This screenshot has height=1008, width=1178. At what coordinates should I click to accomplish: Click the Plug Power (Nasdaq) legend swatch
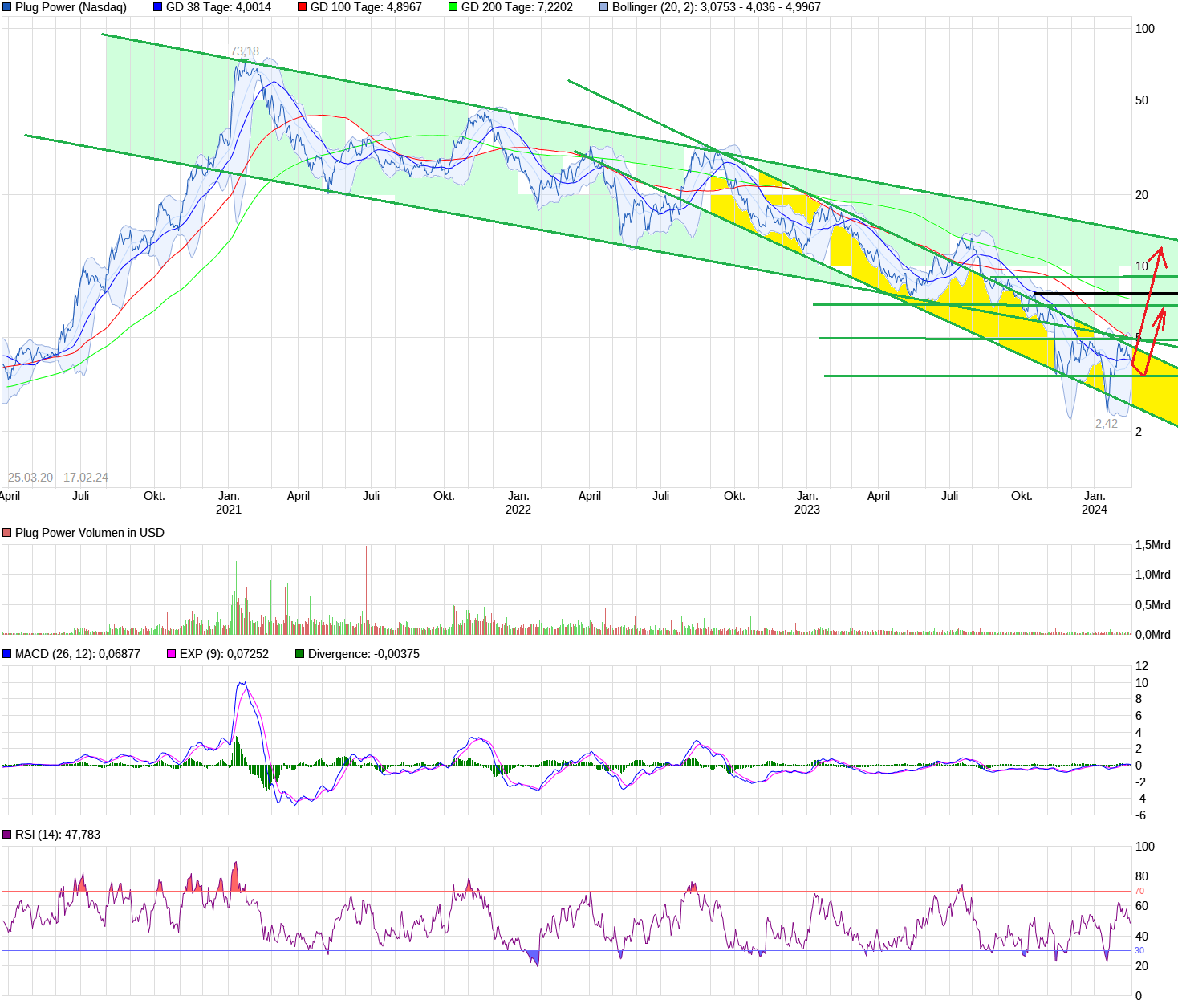click(x=7, y=7)
